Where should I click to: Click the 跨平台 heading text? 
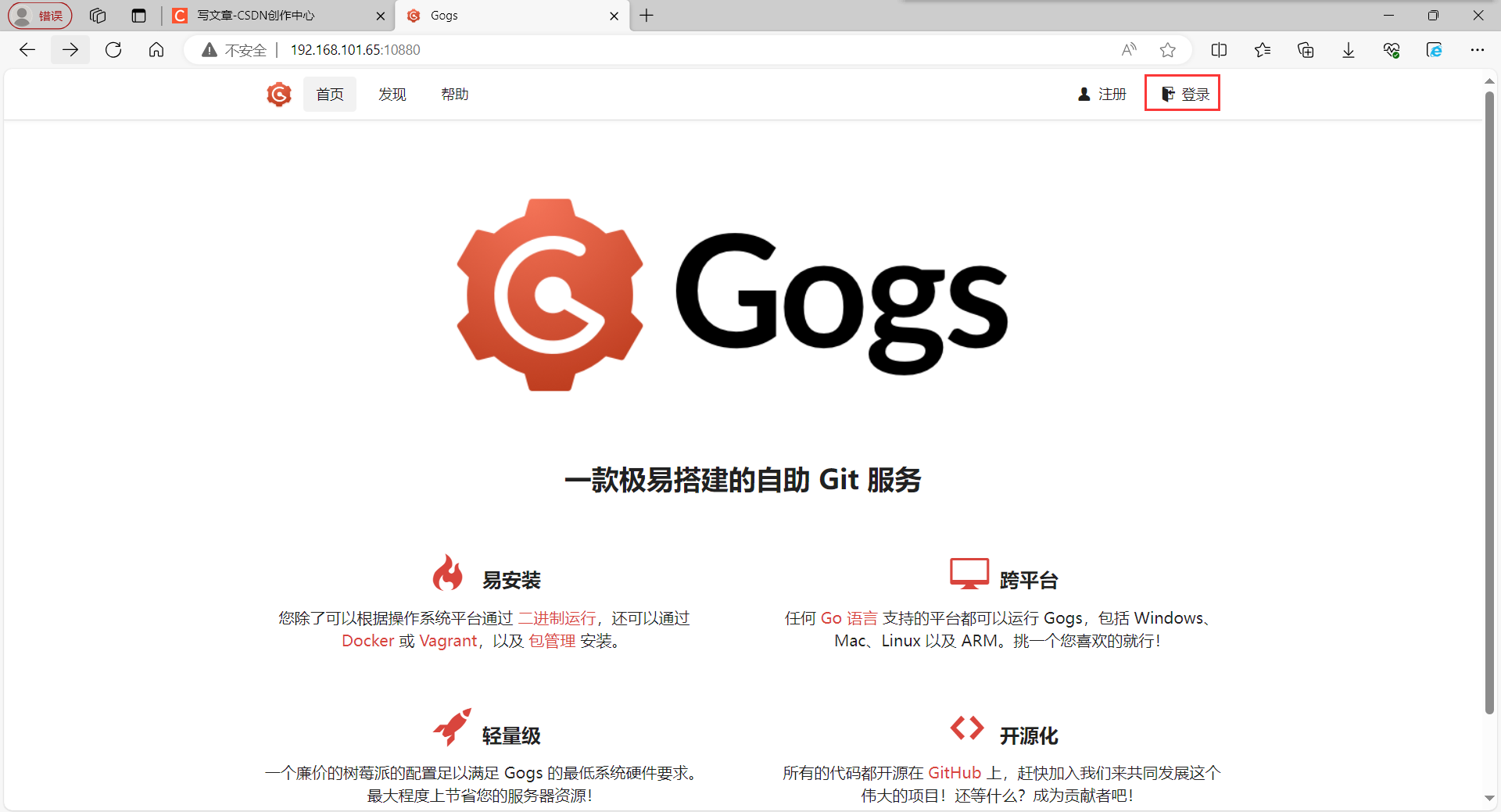1029,581
